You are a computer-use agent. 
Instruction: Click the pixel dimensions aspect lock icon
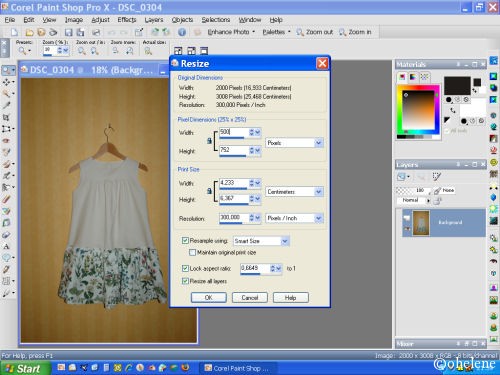pos(209,141)
